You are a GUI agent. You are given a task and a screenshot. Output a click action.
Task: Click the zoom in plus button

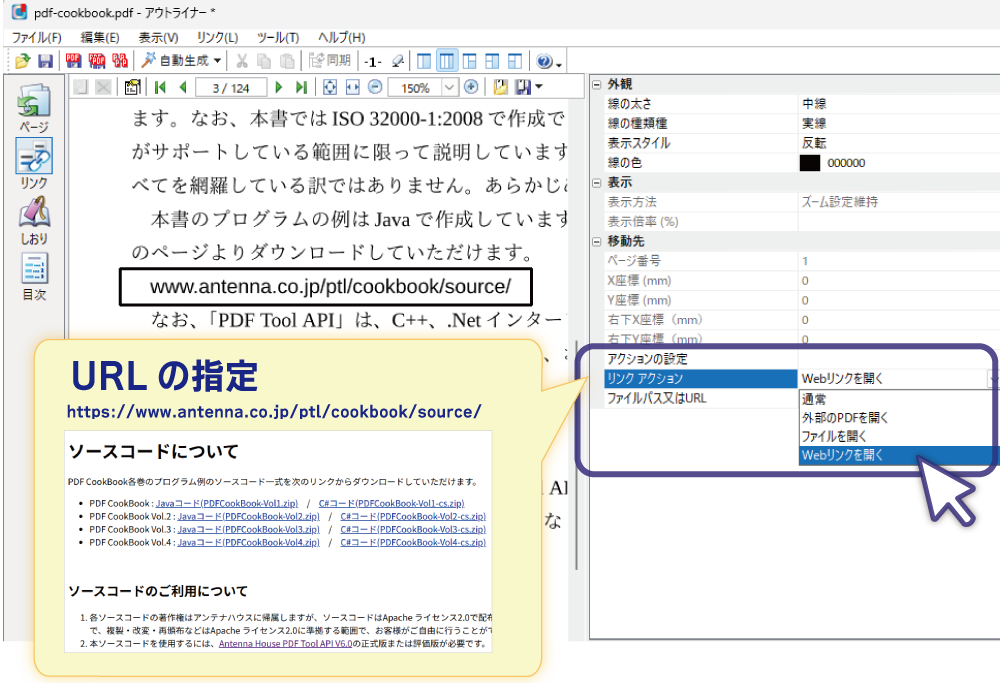point(471,87)
